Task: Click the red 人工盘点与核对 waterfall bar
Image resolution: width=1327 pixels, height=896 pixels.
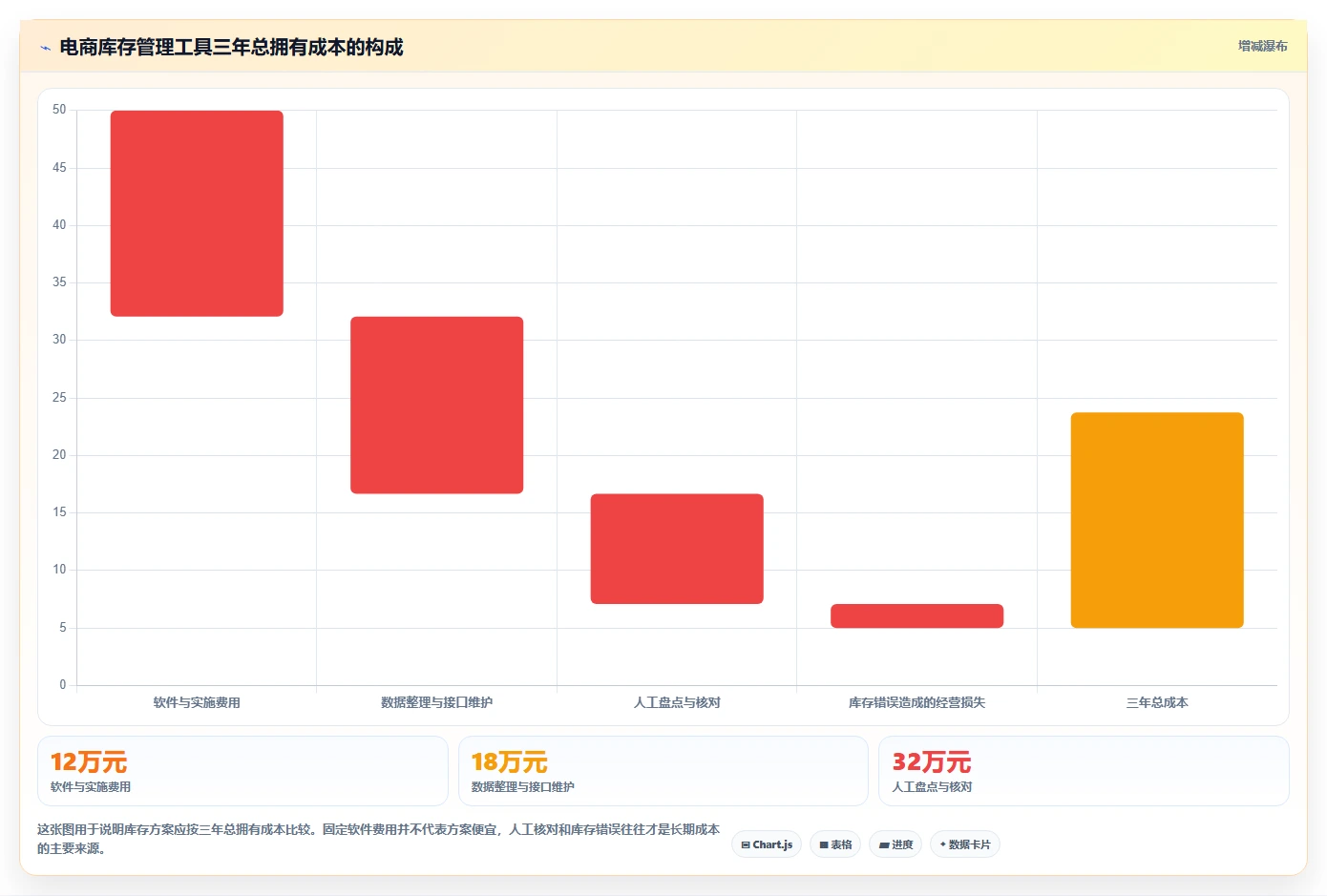Action: [677, 549]
